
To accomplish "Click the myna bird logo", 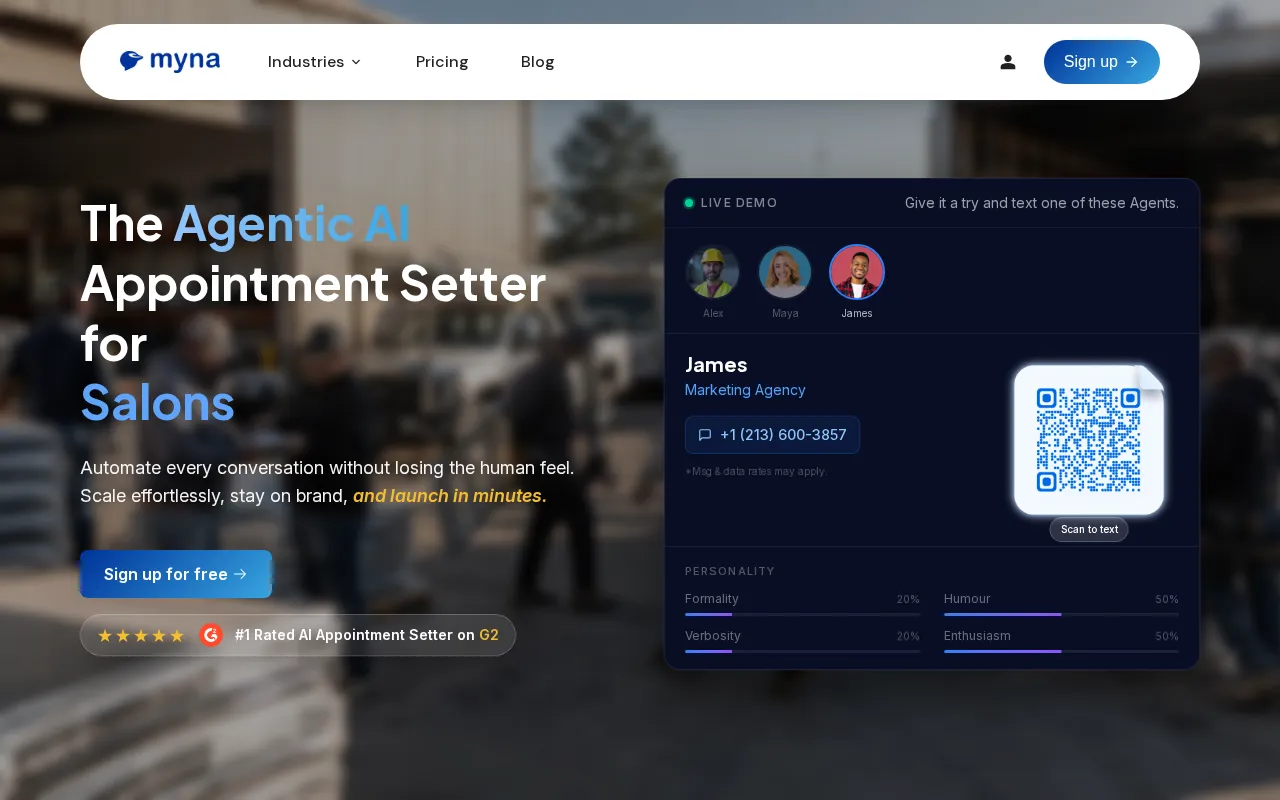I will (x=170, y=61).
